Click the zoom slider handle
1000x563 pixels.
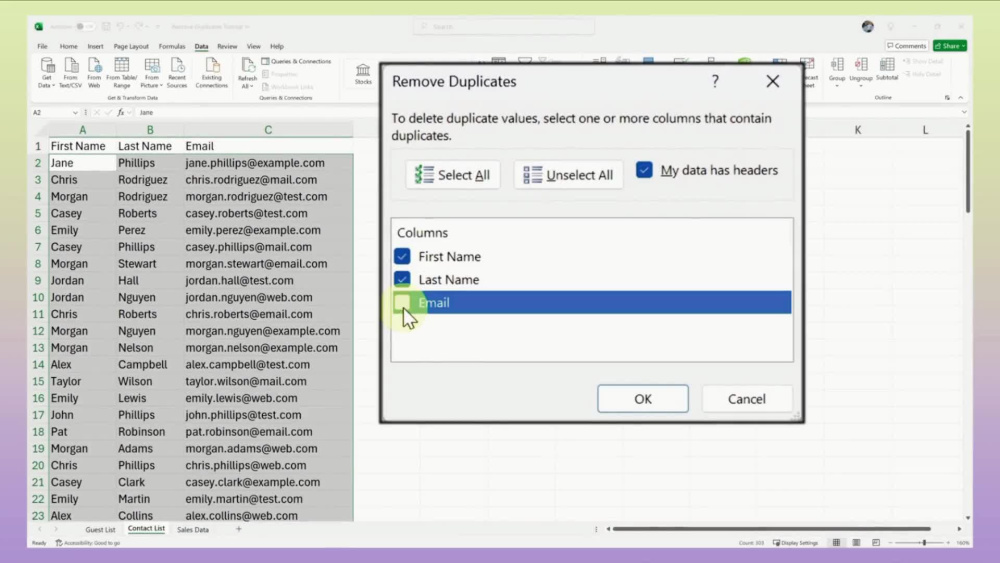pyautogui.click(x=923, y=543)
